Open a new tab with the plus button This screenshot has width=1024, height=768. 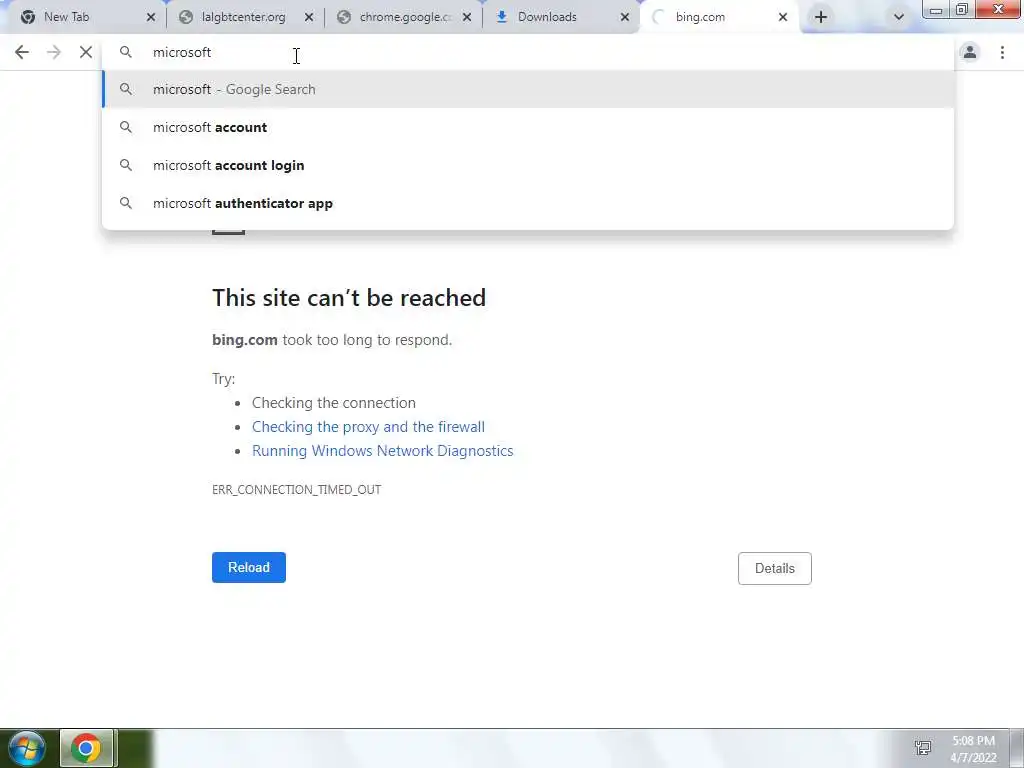tap(821, 17)
